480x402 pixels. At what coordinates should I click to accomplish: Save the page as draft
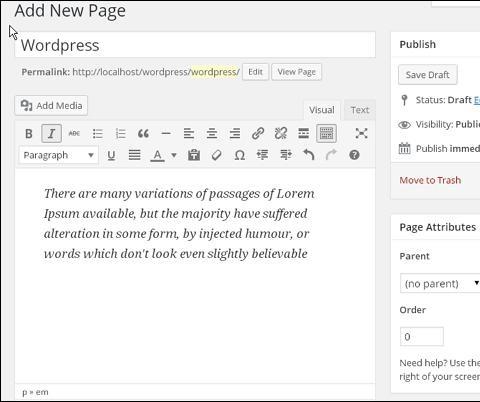click(428, 75)
